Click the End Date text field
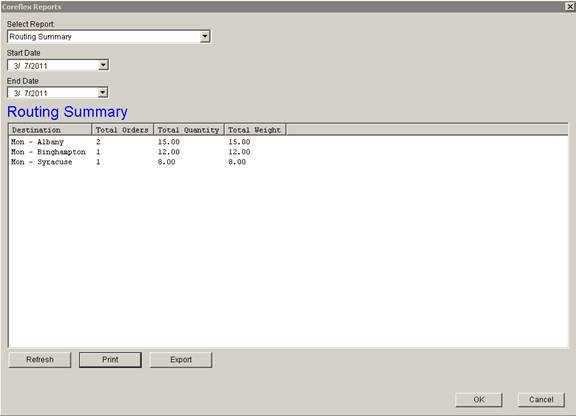The height and width of the screenshot is (416, 576). [x=53, y=93]
